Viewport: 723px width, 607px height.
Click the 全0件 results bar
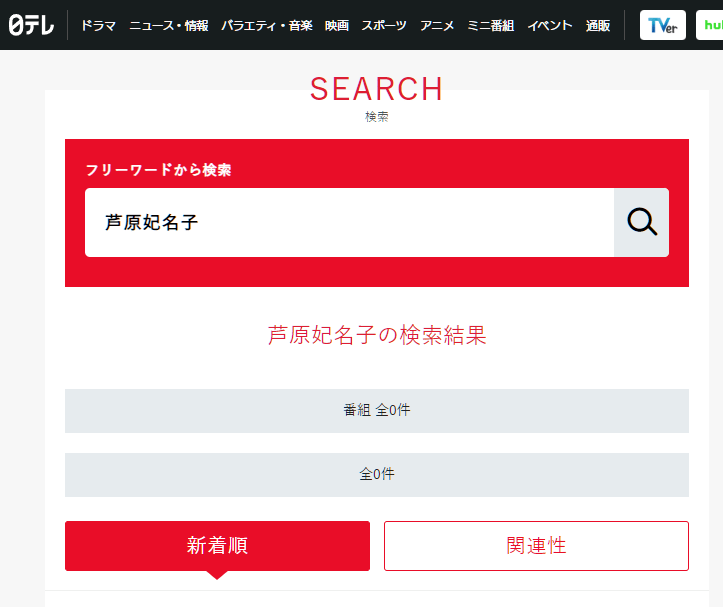pos(376,475)
